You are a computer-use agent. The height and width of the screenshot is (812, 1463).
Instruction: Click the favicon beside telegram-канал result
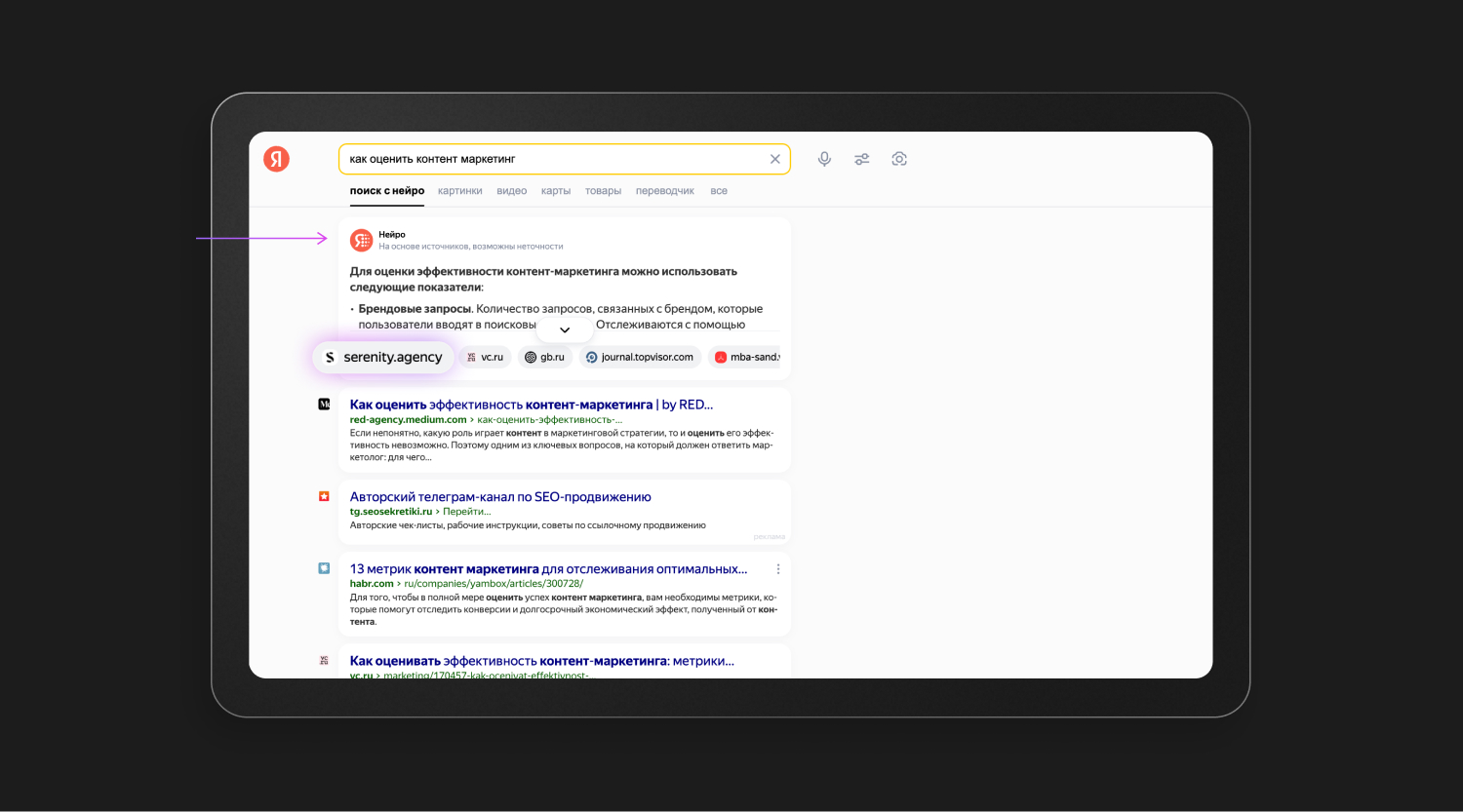click(324, 496)
